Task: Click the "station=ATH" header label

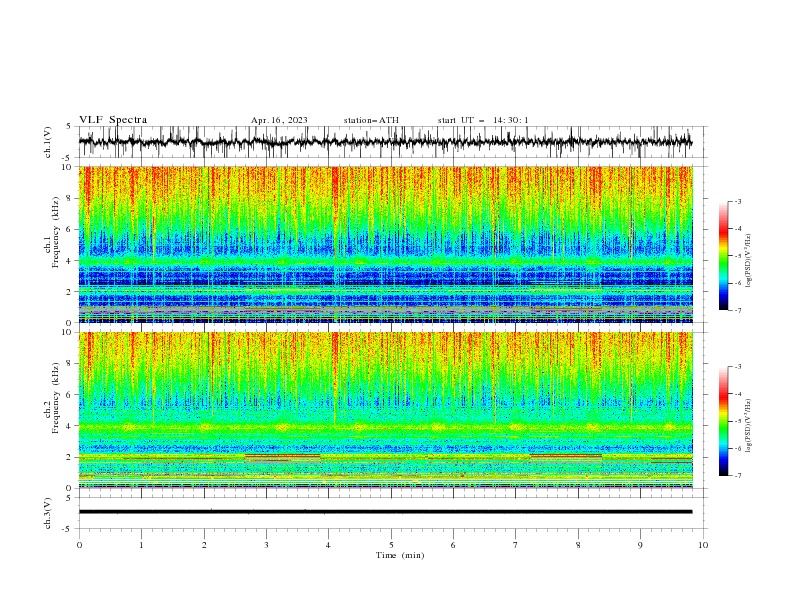Action: pos(371,120)
